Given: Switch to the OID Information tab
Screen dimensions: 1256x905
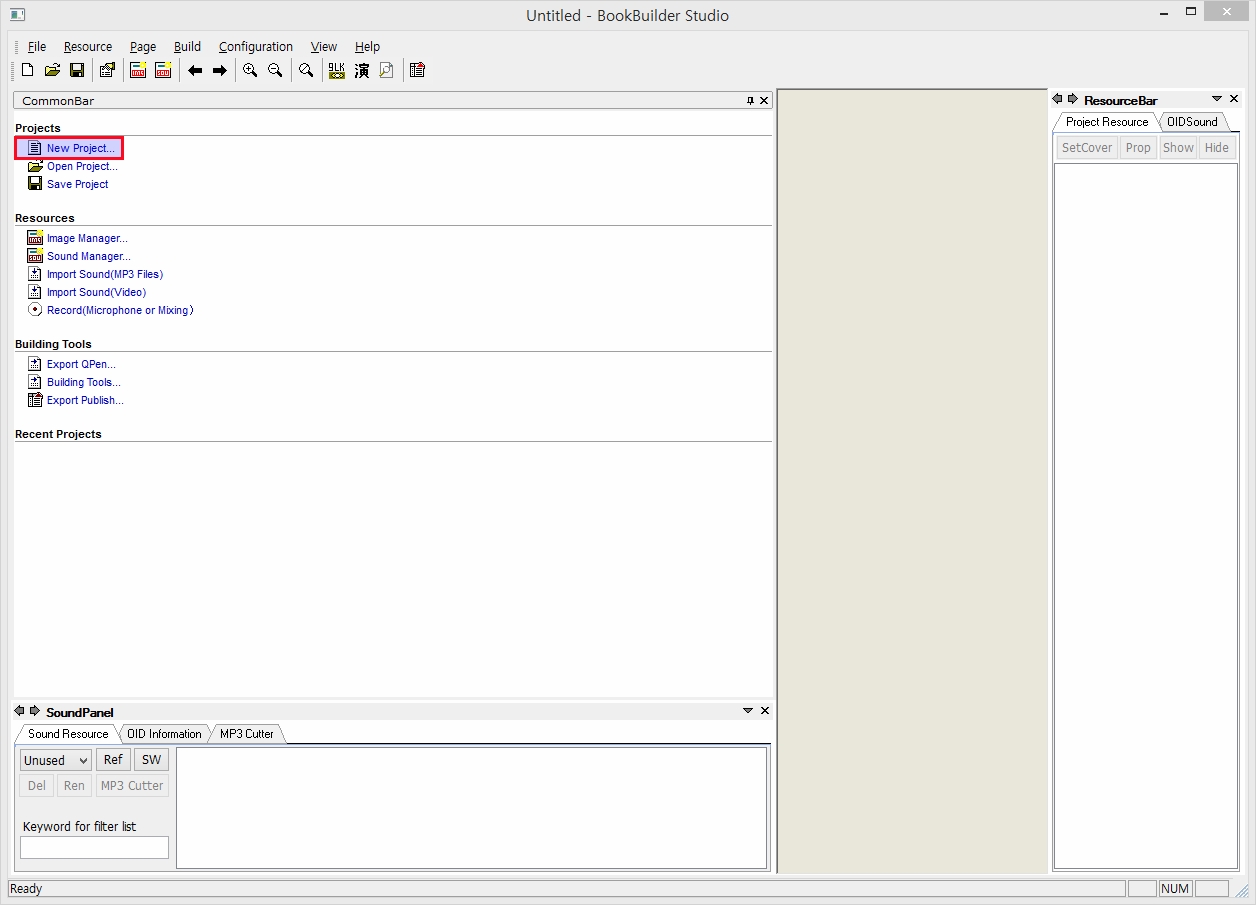Looking at the screenshot, I should tap(164, 734).
